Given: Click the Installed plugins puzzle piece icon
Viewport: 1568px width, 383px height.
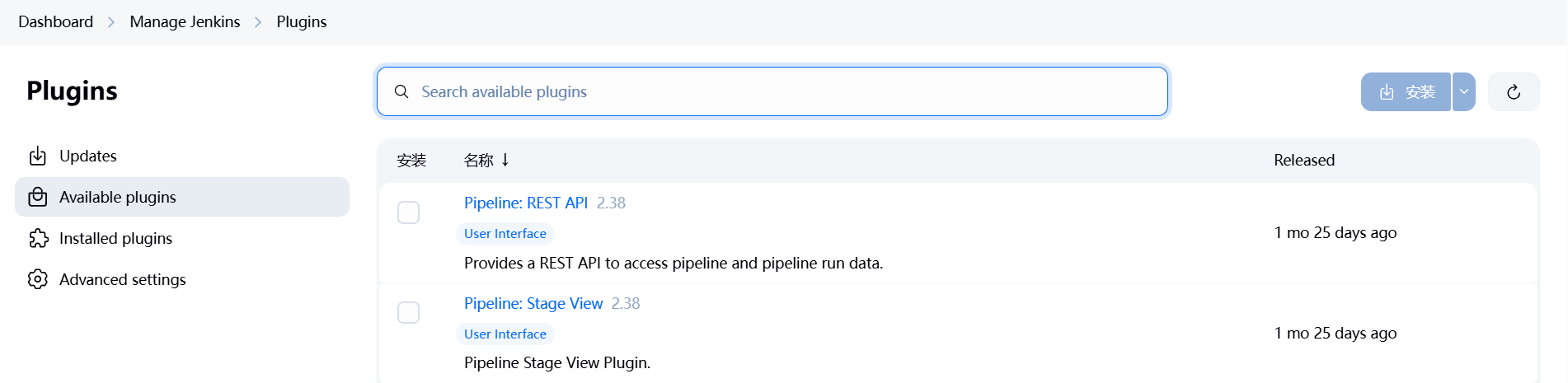Looking at the screenshot, I should (x=38, y=238).
